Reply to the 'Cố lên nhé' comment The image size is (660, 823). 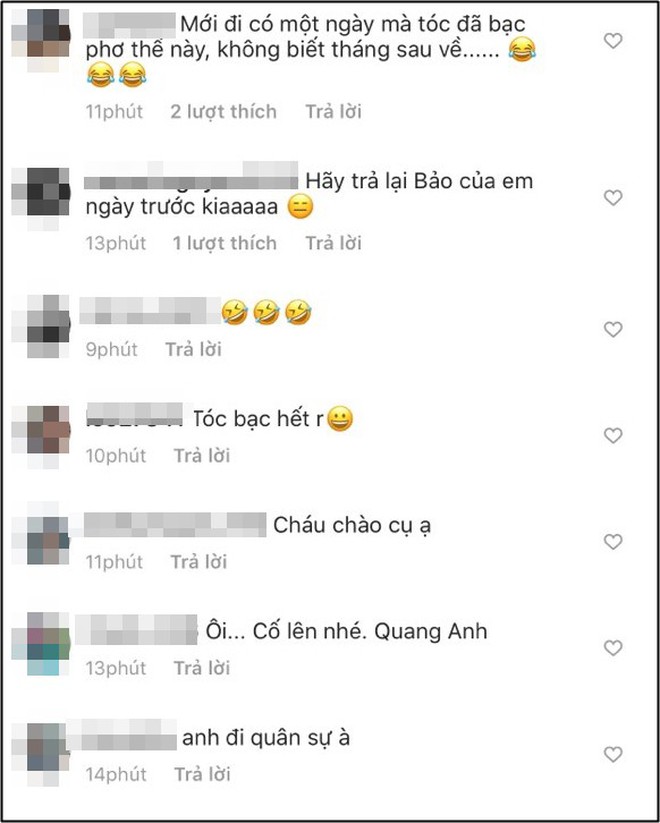pos(202,668)
